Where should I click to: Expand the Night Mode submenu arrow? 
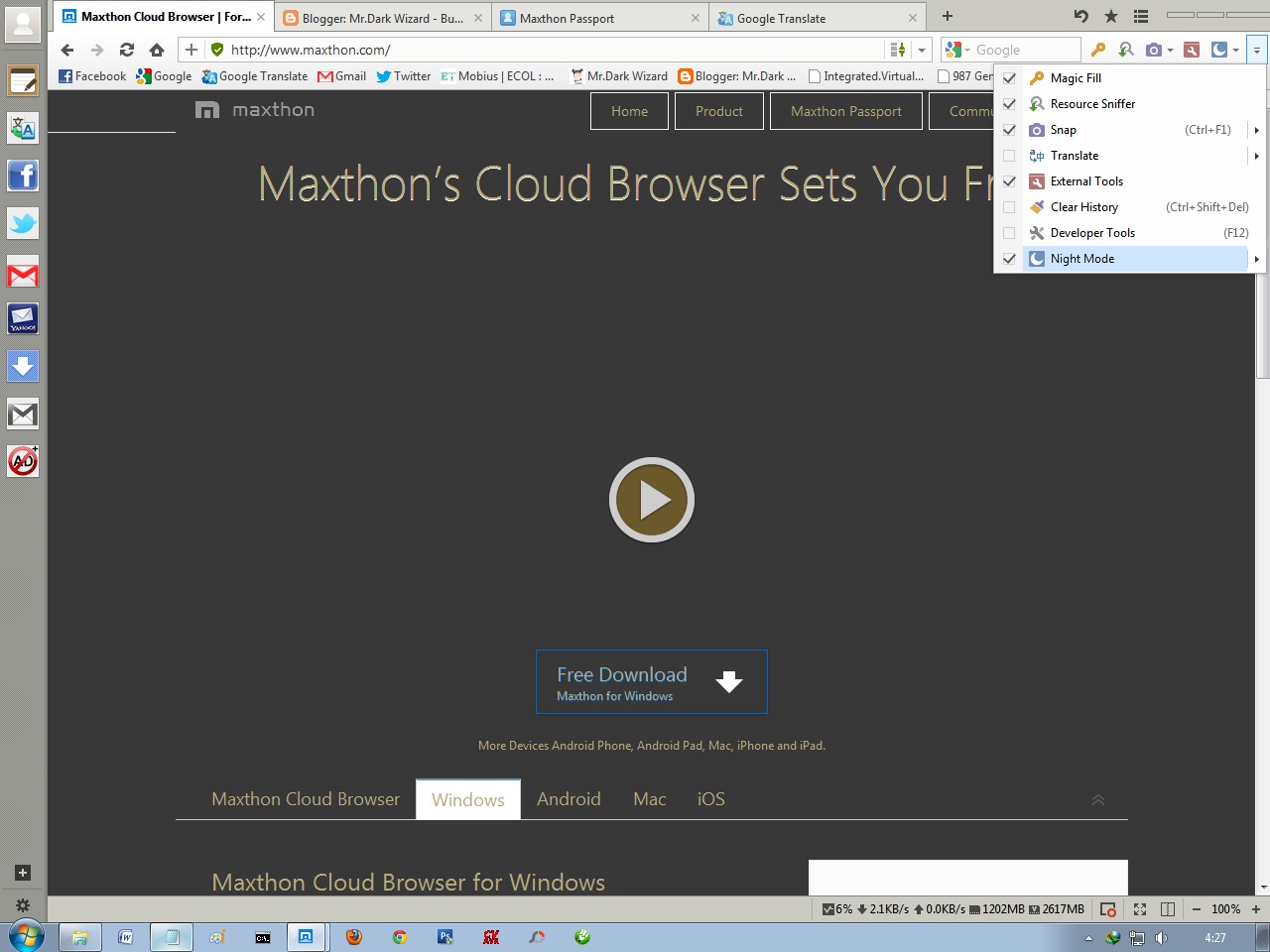1256,259
